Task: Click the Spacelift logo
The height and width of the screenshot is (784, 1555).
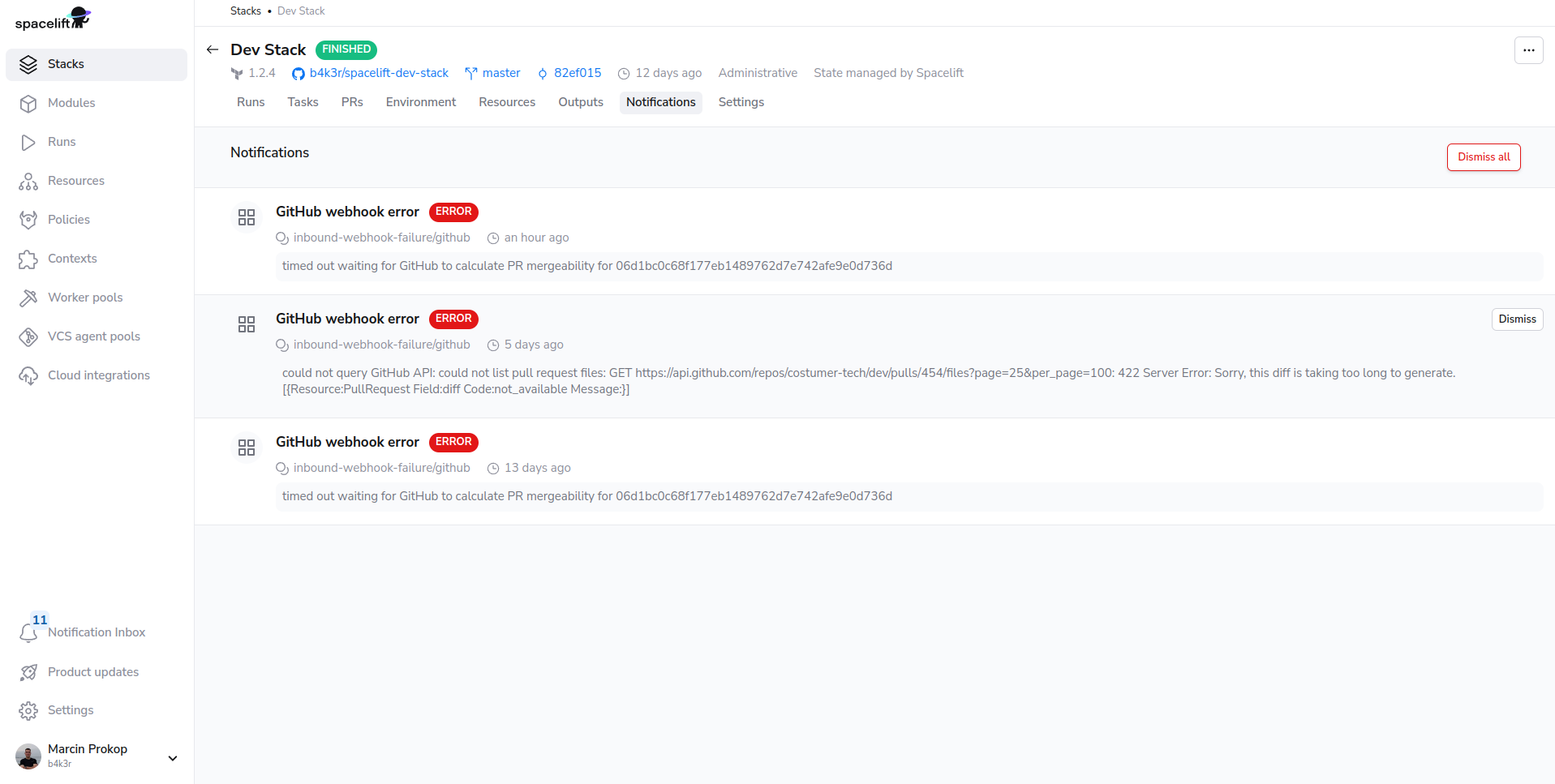Action: click(x=51, y=18)
